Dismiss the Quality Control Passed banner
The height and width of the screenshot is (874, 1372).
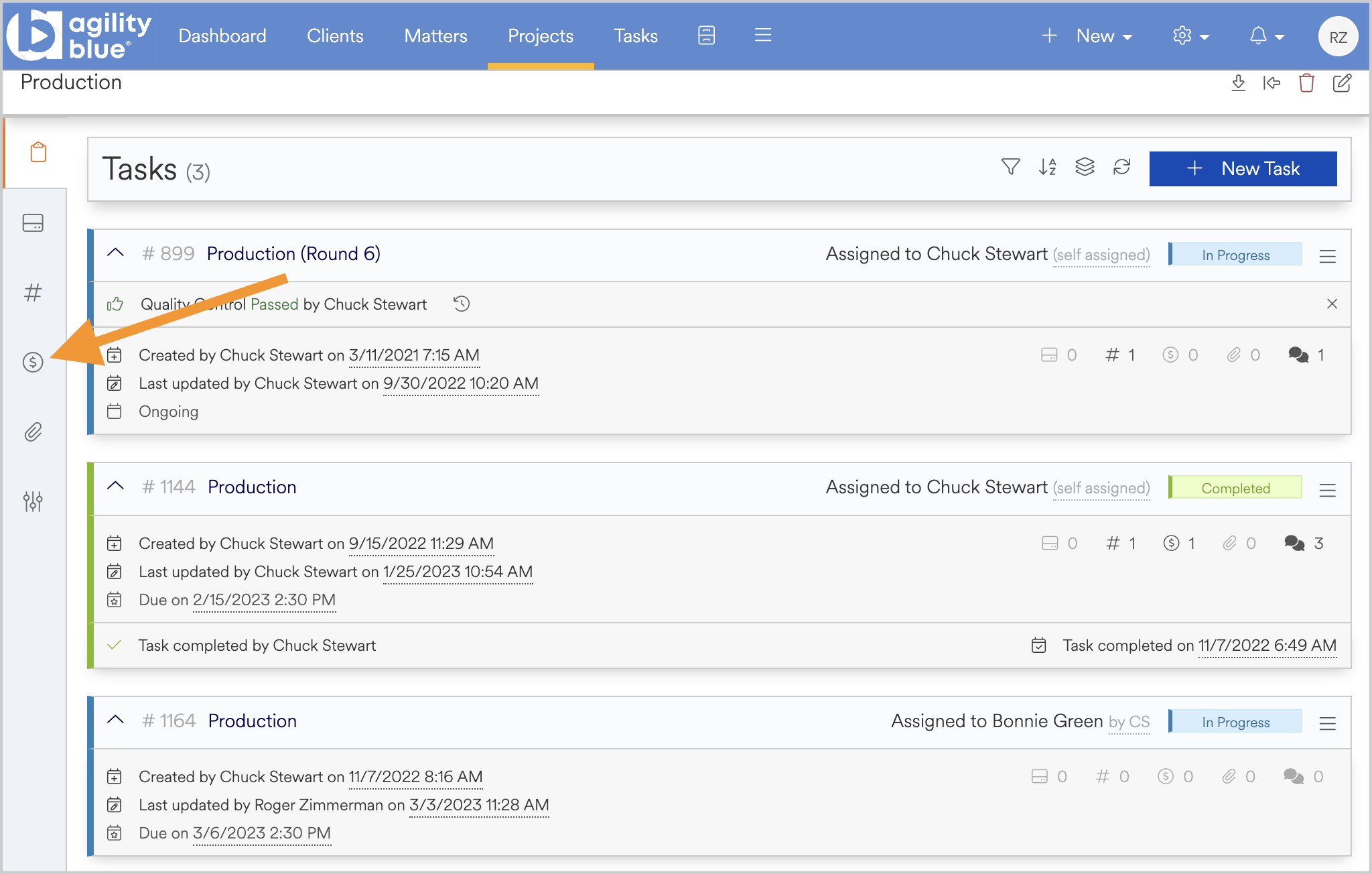(1332, 304)
